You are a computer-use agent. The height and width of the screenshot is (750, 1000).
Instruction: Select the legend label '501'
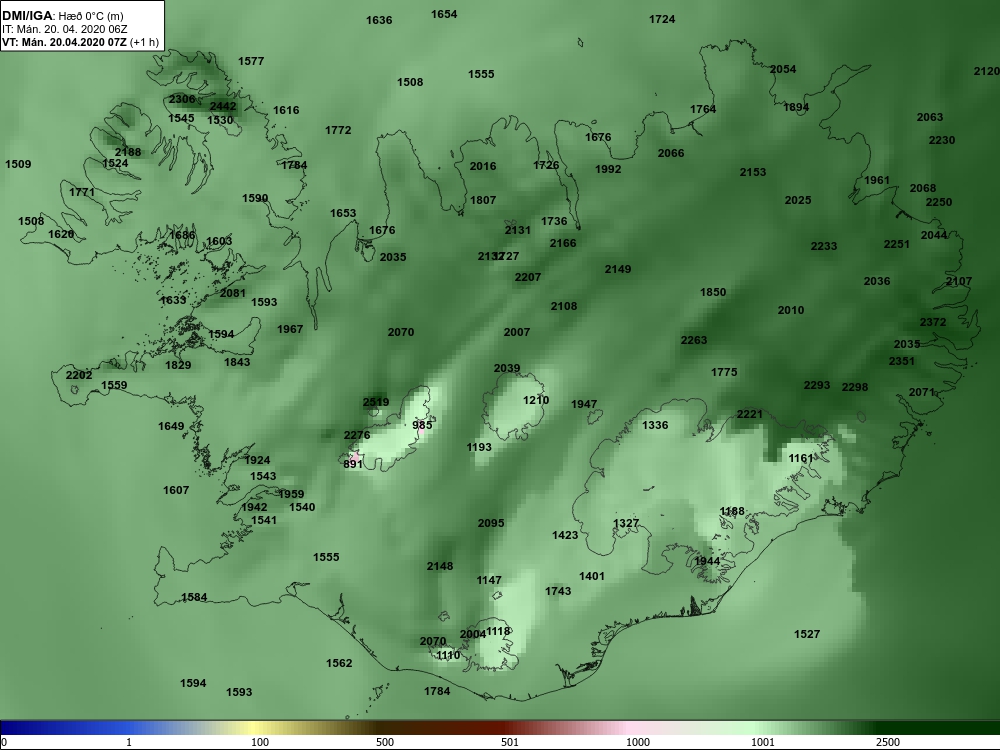tap(510, 742)
